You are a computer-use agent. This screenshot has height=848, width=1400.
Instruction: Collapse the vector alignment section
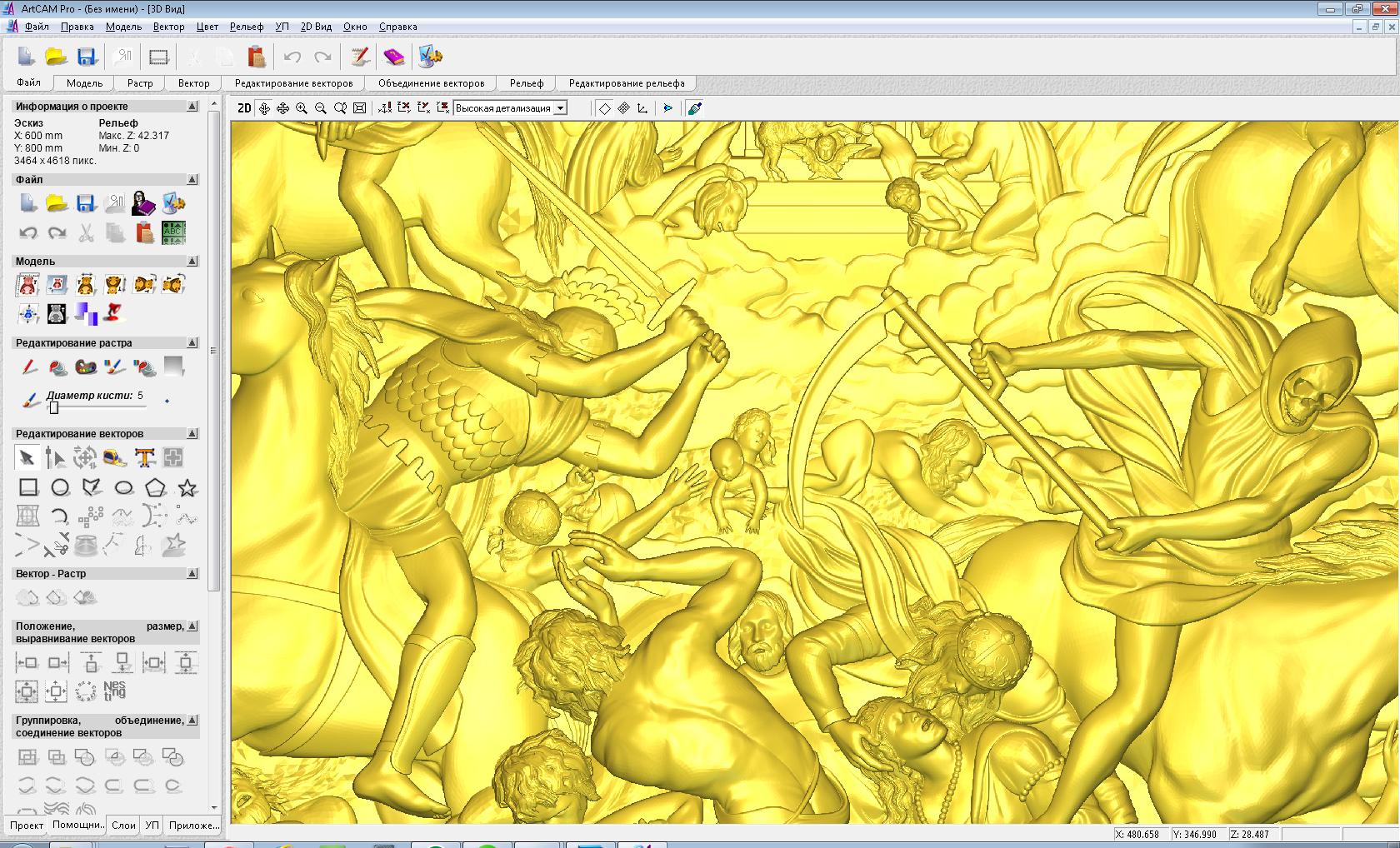tap(192, 626)
